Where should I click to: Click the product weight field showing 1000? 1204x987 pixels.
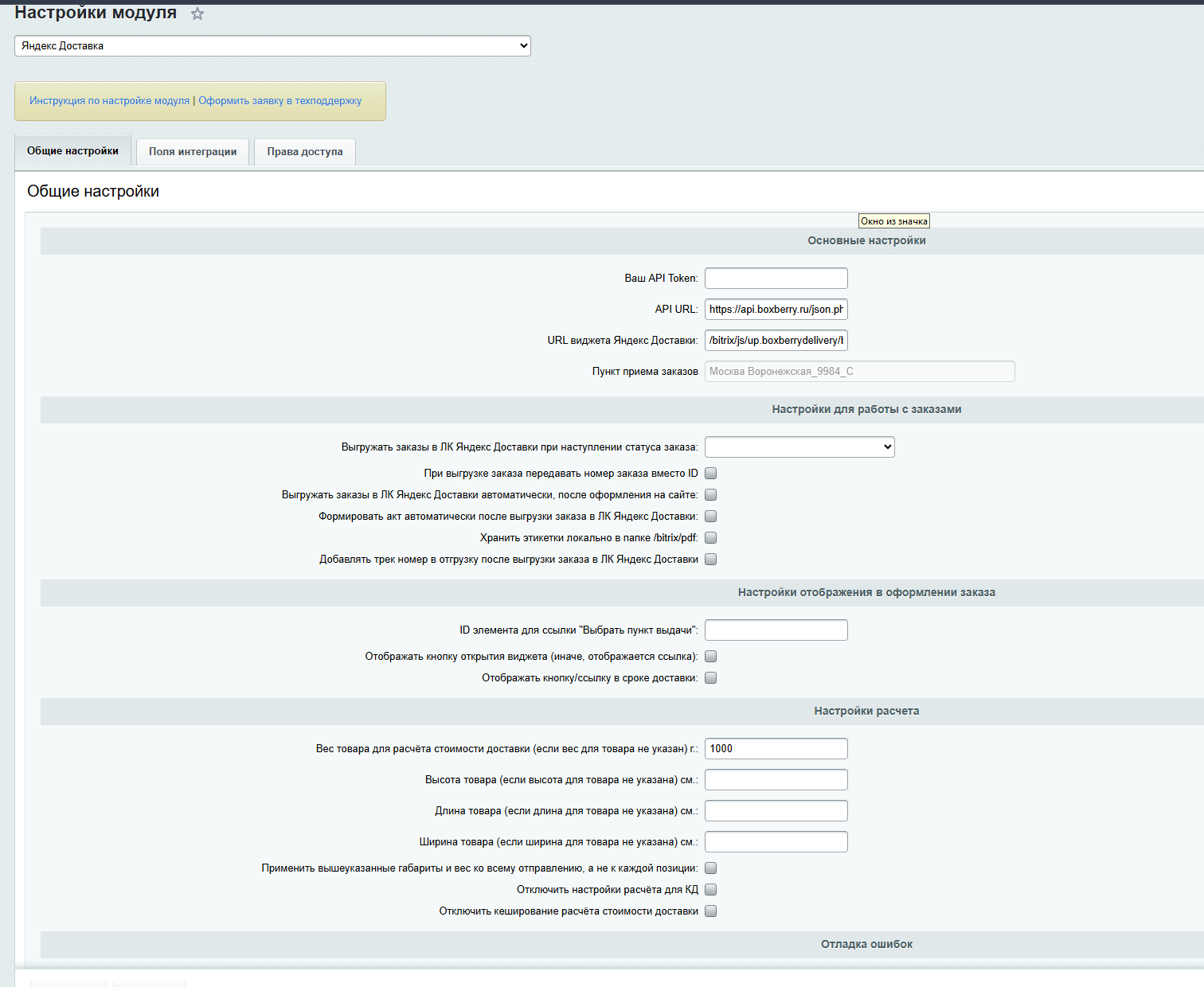(776, 749)
